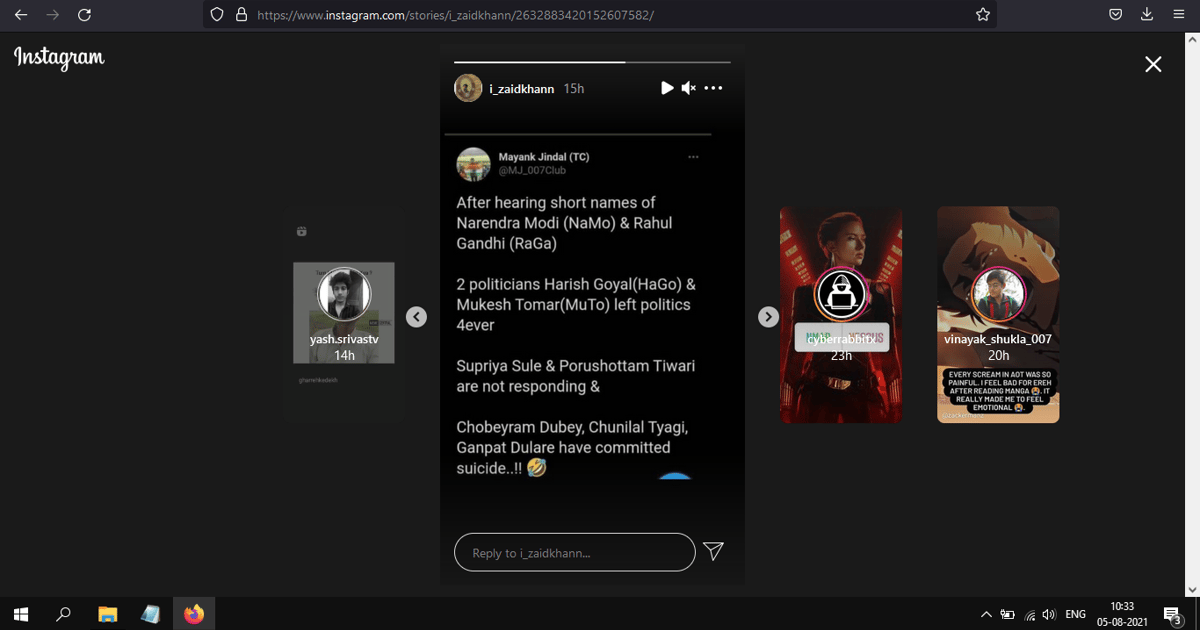The height and width of the screenshot is (630, 1200).
Task: Go to previous story with left arrow
Action: pyautogui.click(x=417, y=316)
